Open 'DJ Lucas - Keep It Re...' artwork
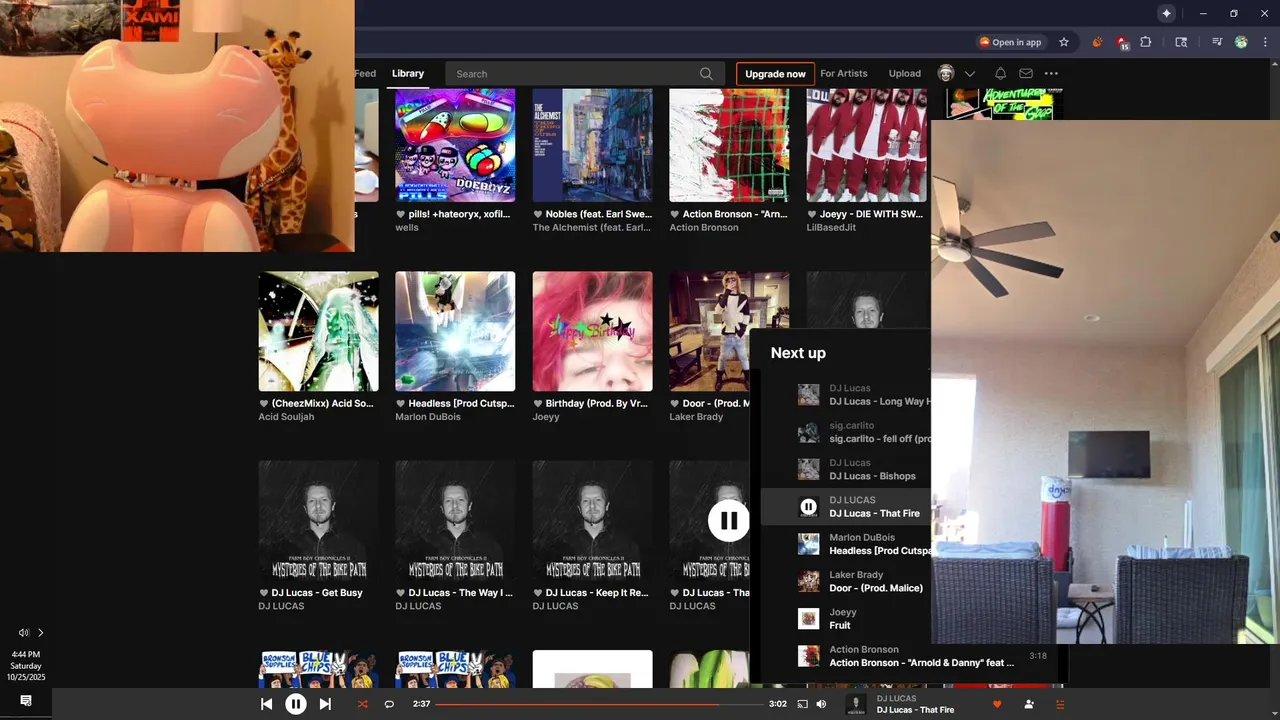The image size is (1280, 720). click(592, 520)
